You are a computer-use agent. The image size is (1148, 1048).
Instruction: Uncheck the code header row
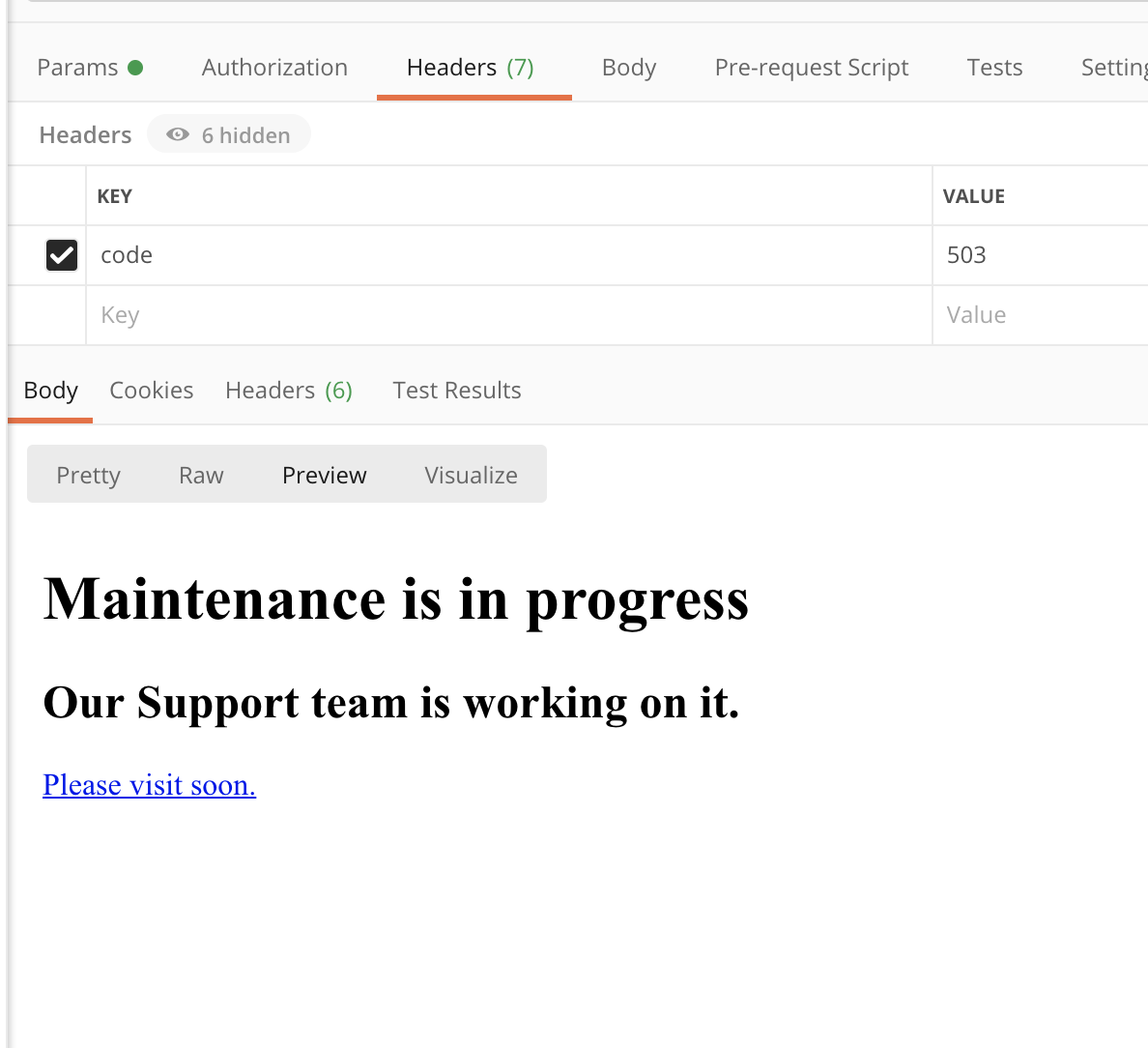tap(61, 254)
